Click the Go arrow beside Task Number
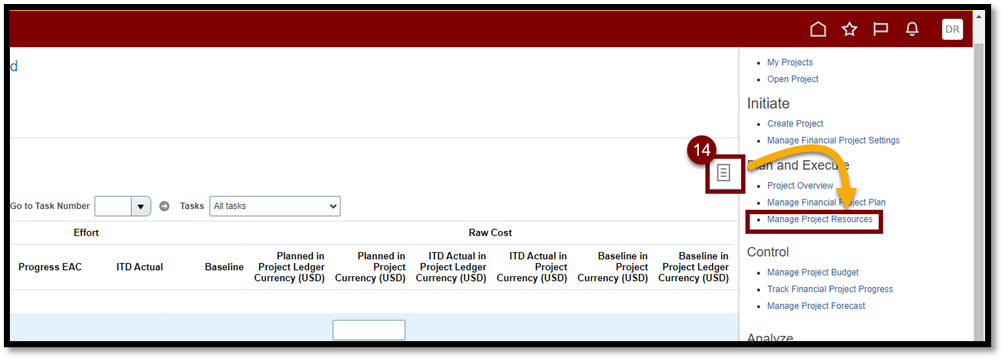The image size is (1004, 360). tap(164, 206)
